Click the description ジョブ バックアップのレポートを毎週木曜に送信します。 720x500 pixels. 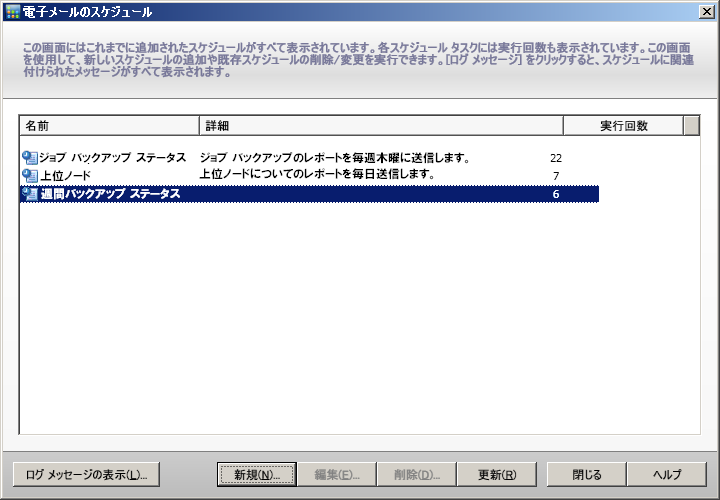click(x=335, y=158)
